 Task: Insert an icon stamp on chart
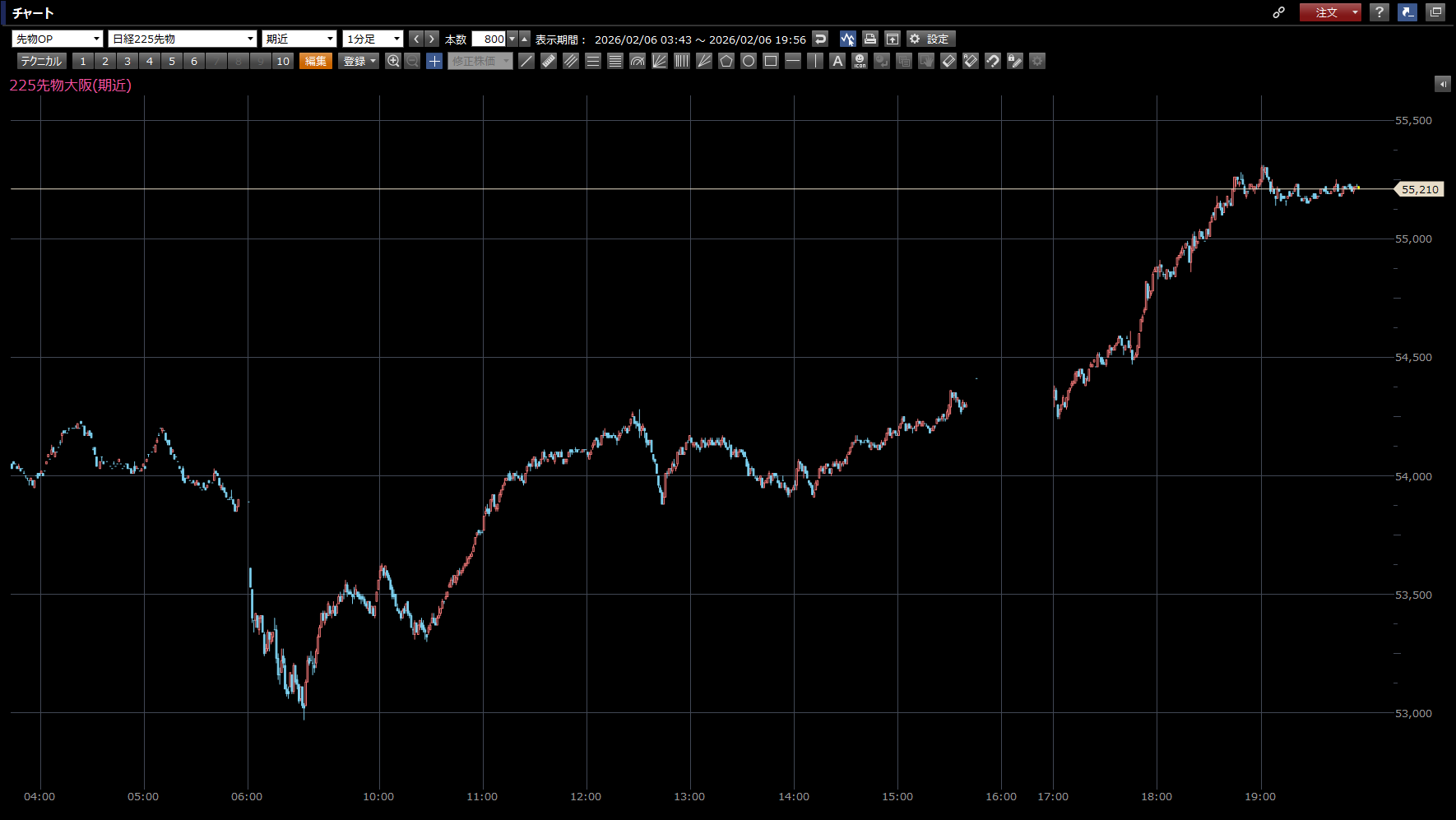[860, 61]
